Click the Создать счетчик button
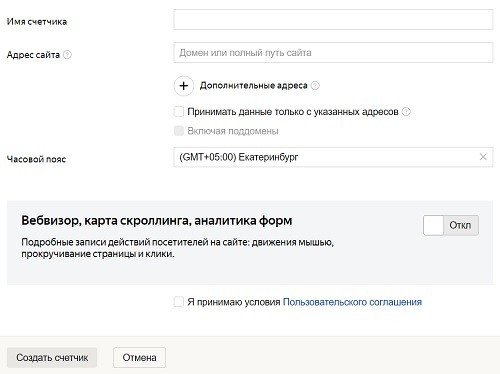Screen dimensions: 500x374 click(52, 358)
